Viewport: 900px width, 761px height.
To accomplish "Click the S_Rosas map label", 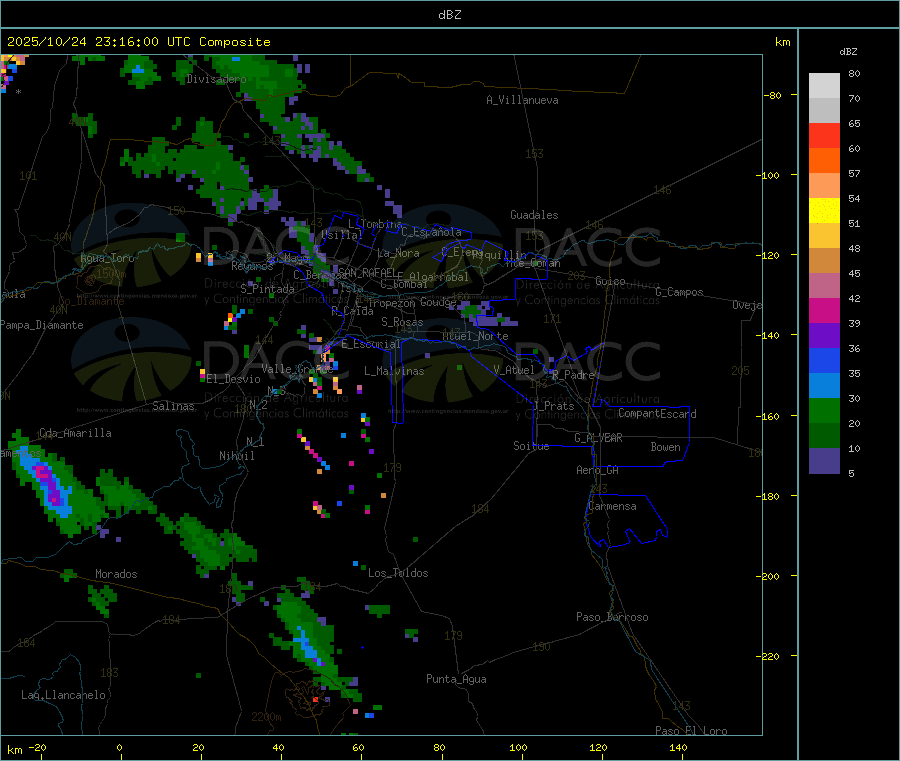I will pos(402,322).
